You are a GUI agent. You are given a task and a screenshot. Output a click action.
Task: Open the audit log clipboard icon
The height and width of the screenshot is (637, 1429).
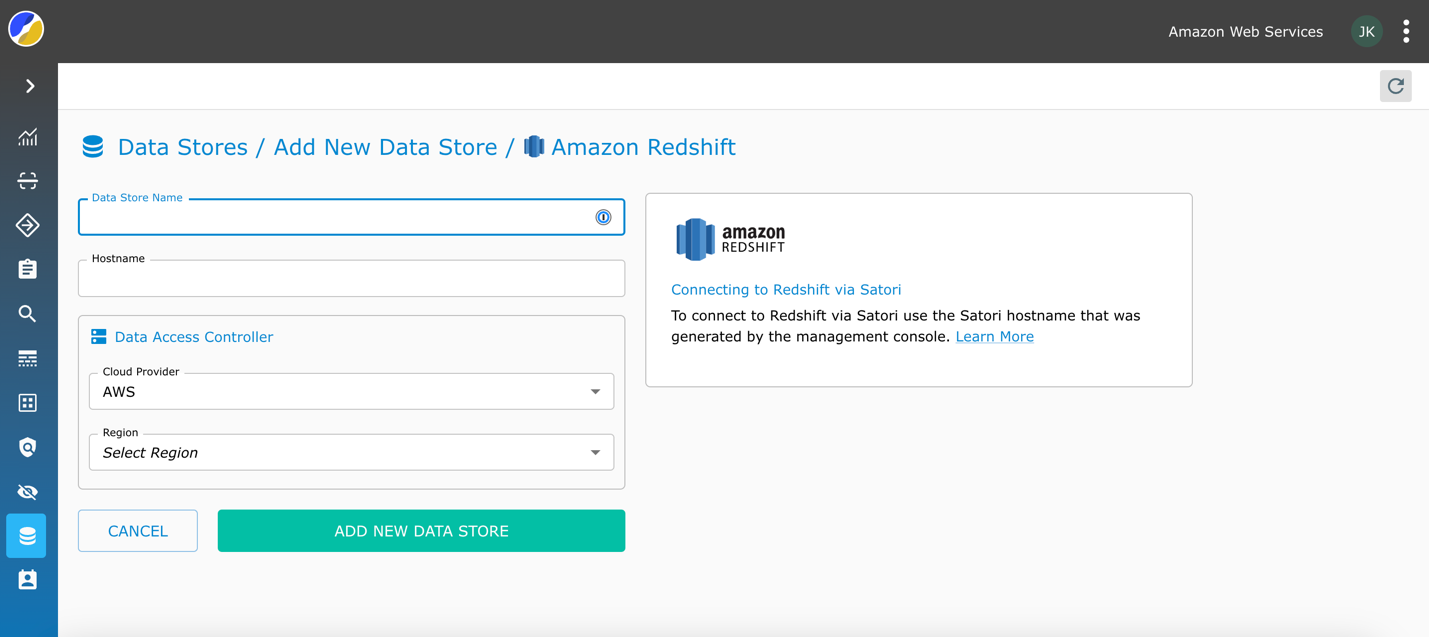pos(27,268)
